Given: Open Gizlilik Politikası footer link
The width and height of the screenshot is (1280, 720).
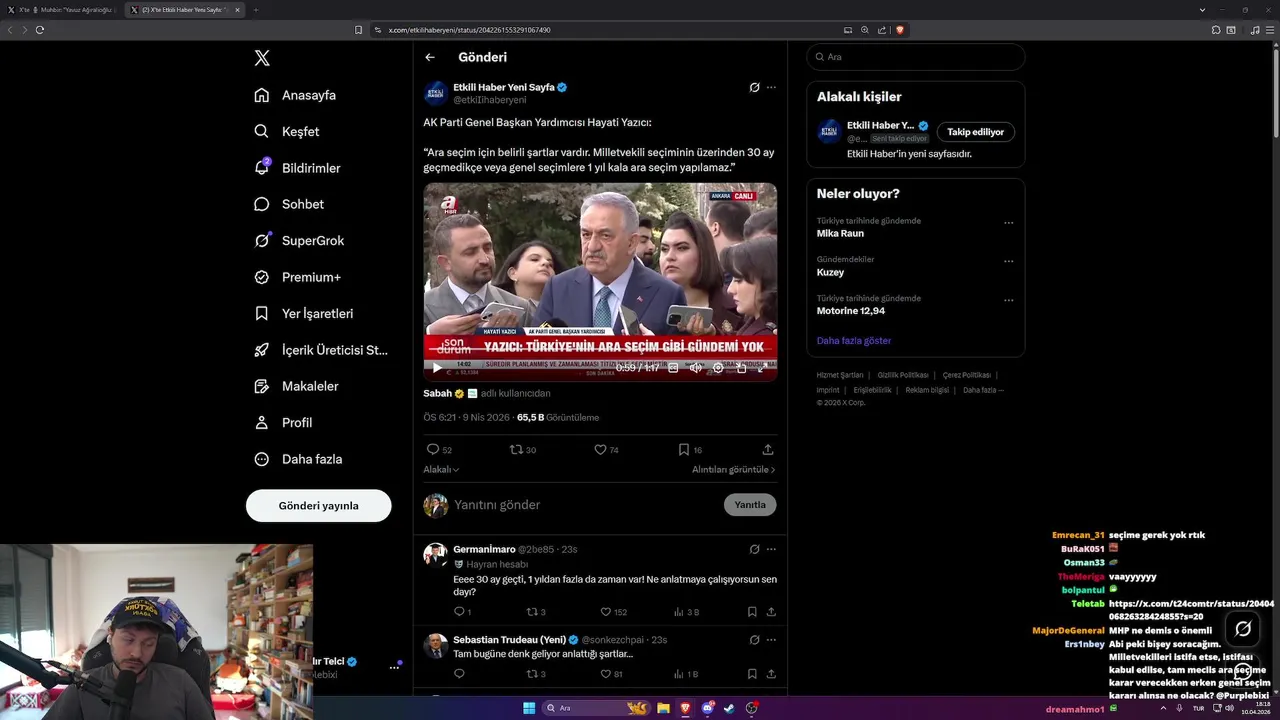Looking at the screenshot, I should (x=903, y=375).
